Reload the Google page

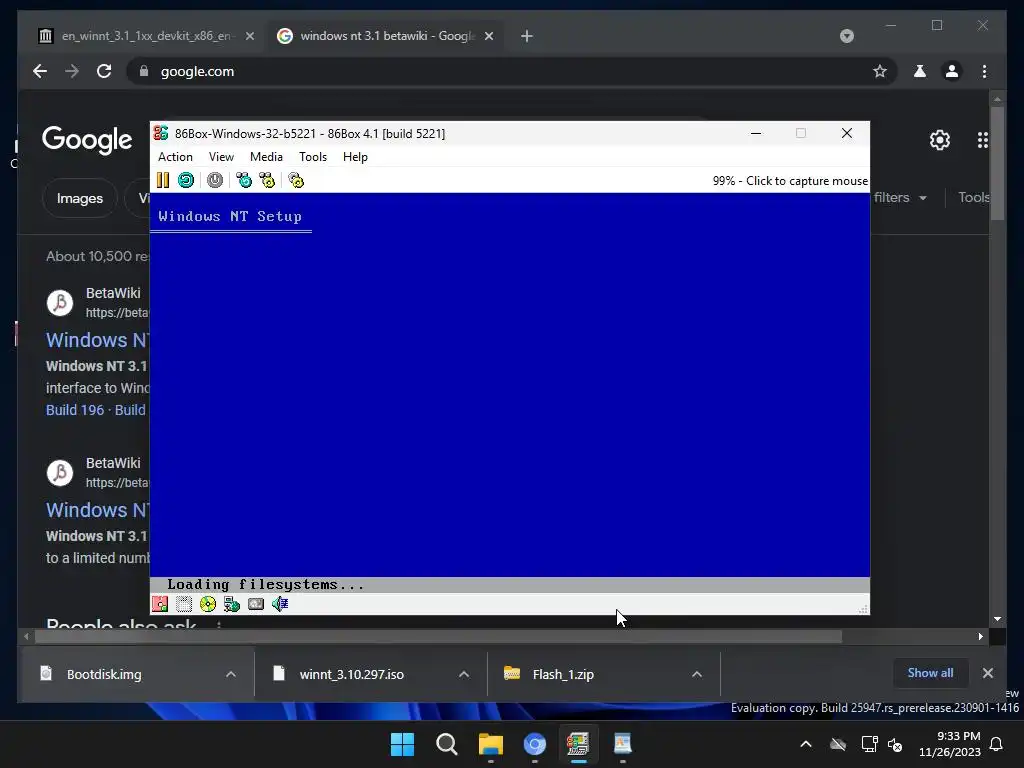[x=104, y=71]
